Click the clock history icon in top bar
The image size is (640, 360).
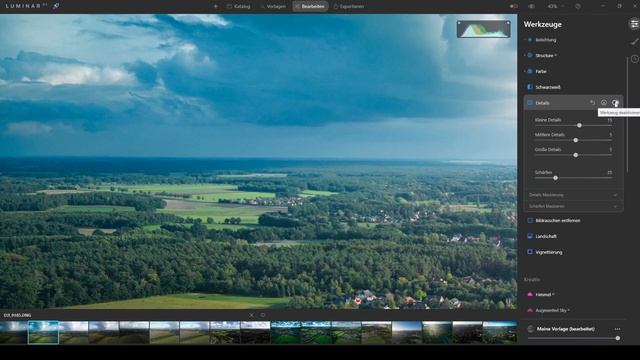click(x=578, y=7)
